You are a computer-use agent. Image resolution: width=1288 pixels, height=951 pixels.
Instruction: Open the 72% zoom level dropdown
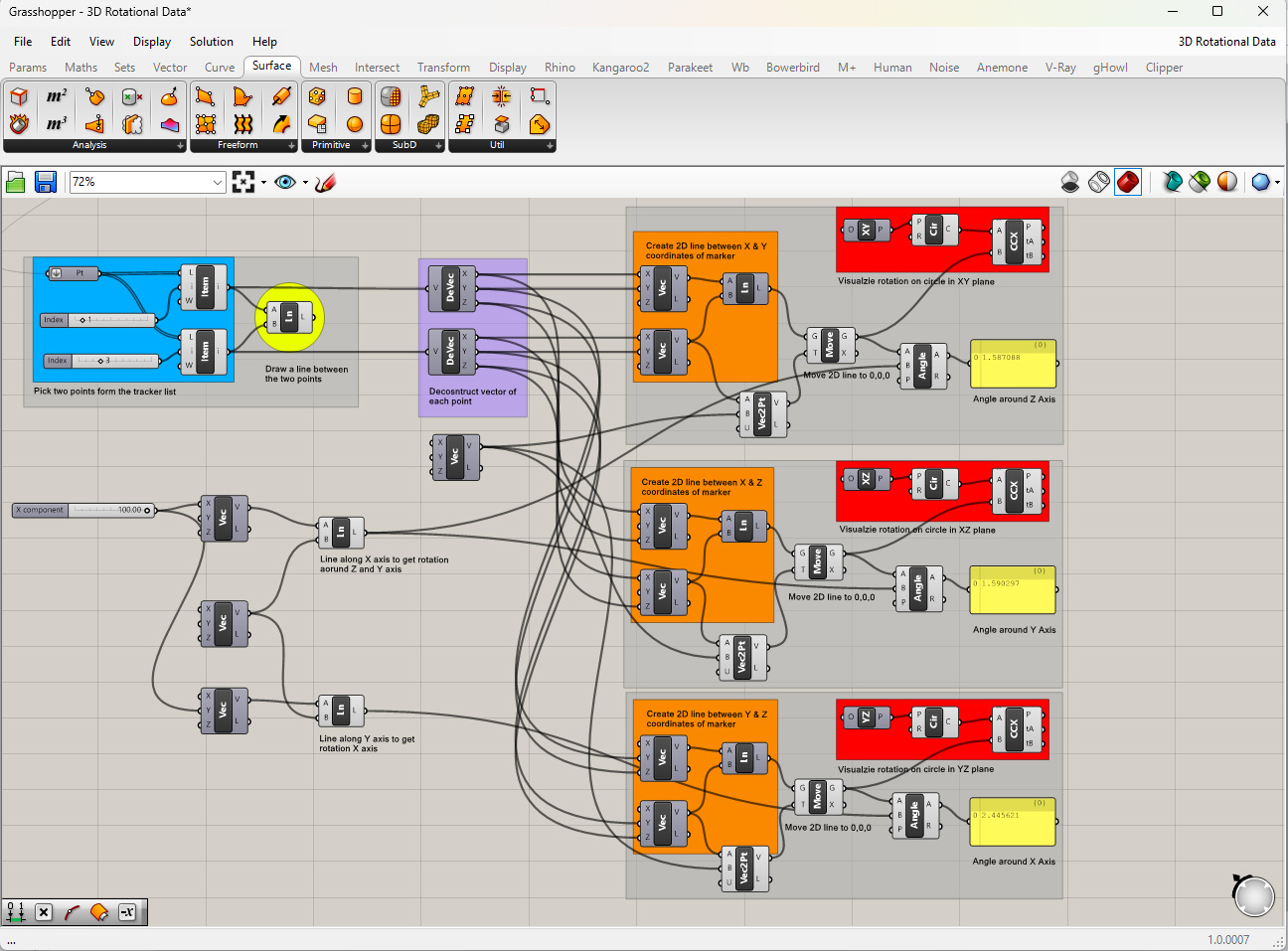click(x=218, y=182)
